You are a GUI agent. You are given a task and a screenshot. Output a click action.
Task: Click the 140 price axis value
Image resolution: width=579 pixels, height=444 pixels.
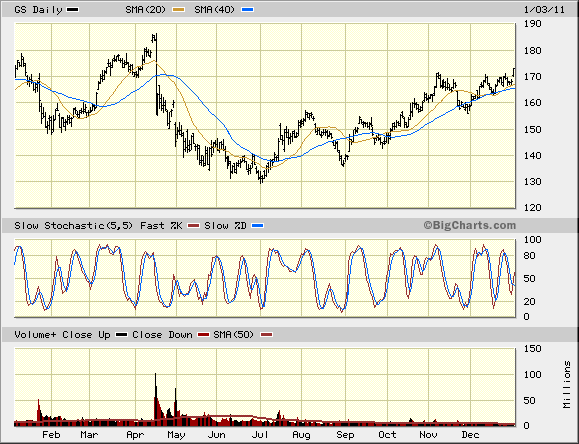tap(532, 156)
